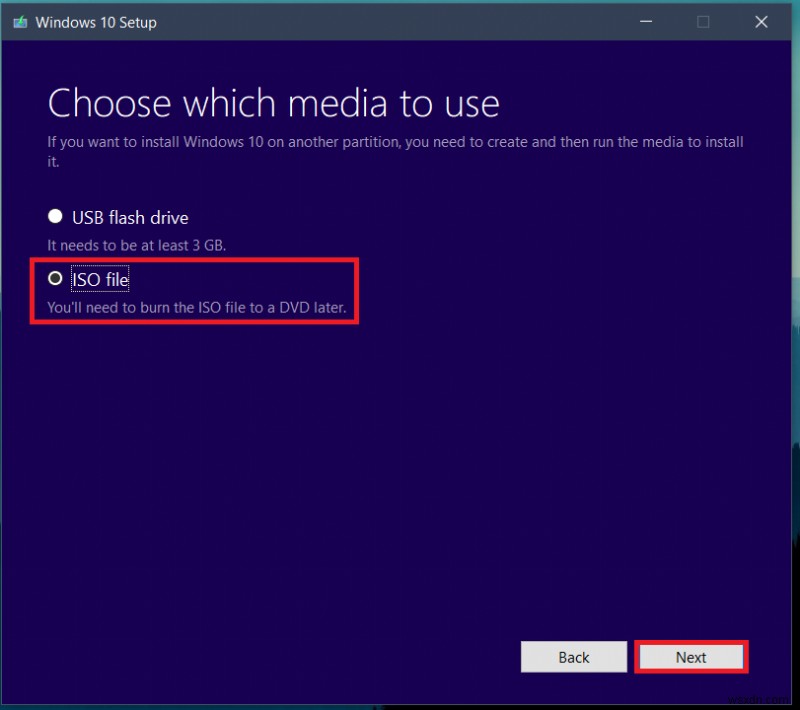Go back with the Back button
Viewport: 800px width, 710px height.
point(573,657)
